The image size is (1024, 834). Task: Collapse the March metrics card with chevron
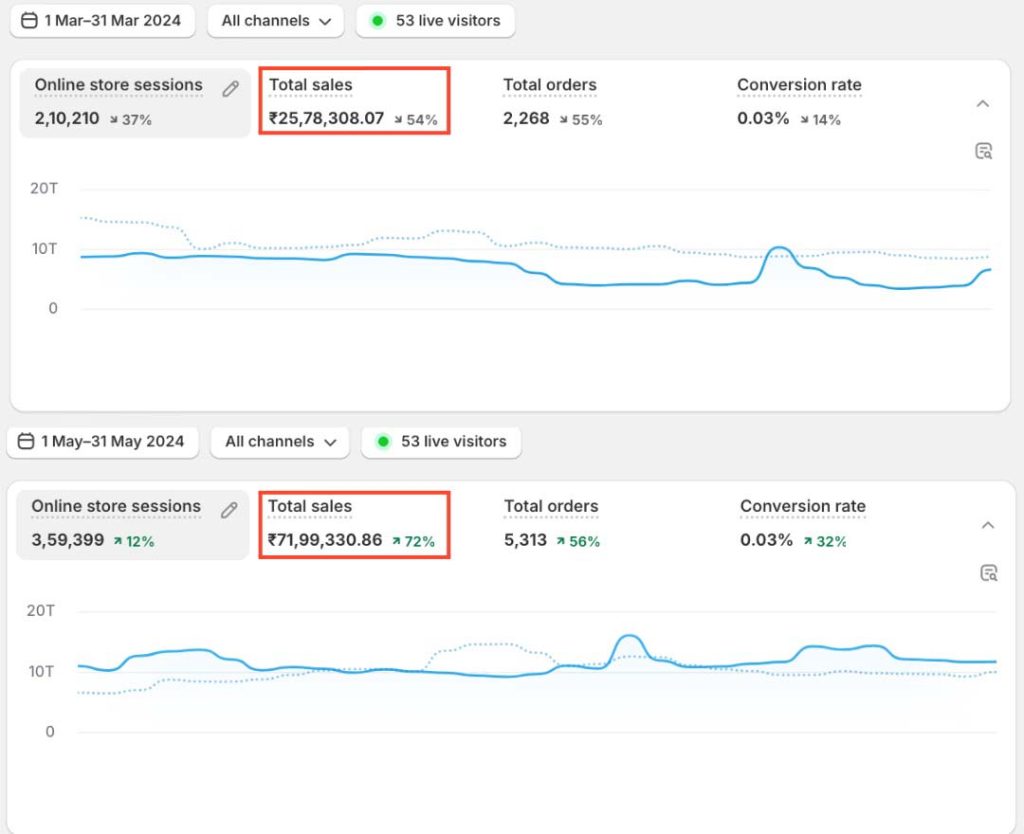(x=982, y=104)
